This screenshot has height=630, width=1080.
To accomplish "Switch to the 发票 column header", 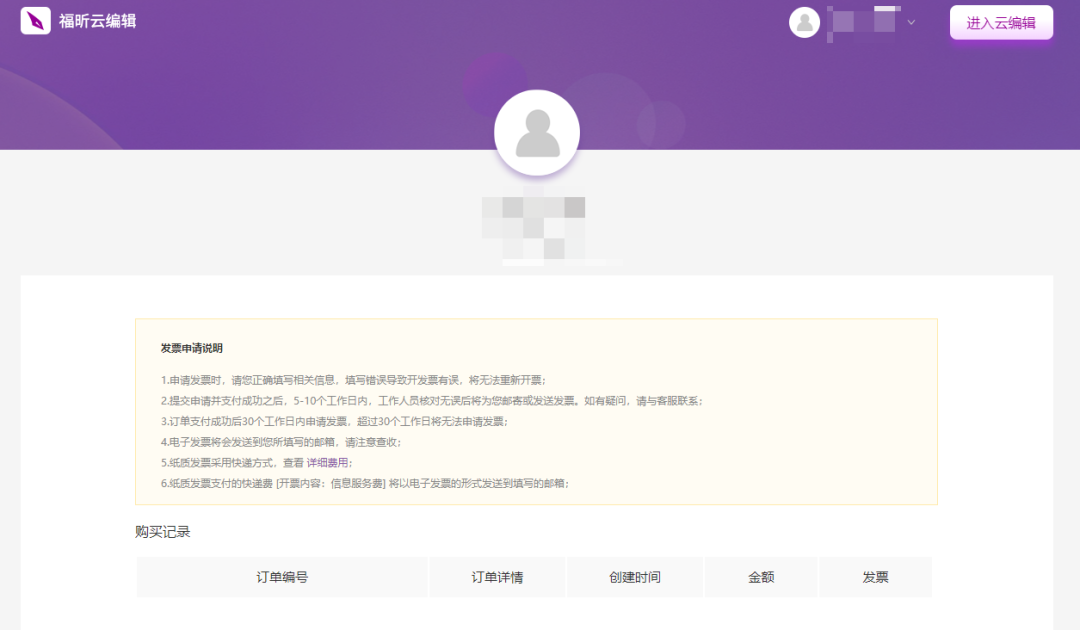I will point(875,577).
